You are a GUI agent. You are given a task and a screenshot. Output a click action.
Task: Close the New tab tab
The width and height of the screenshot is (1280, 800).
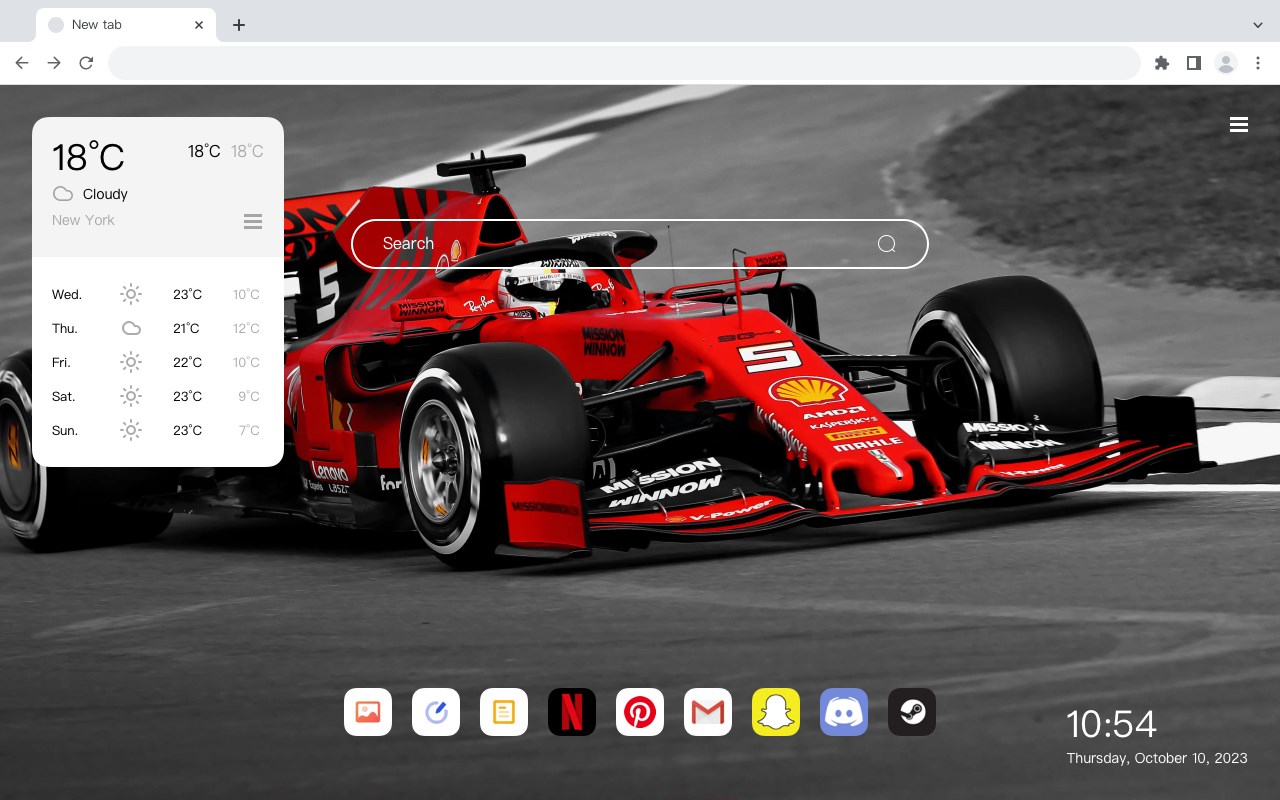tap(200, 25)
